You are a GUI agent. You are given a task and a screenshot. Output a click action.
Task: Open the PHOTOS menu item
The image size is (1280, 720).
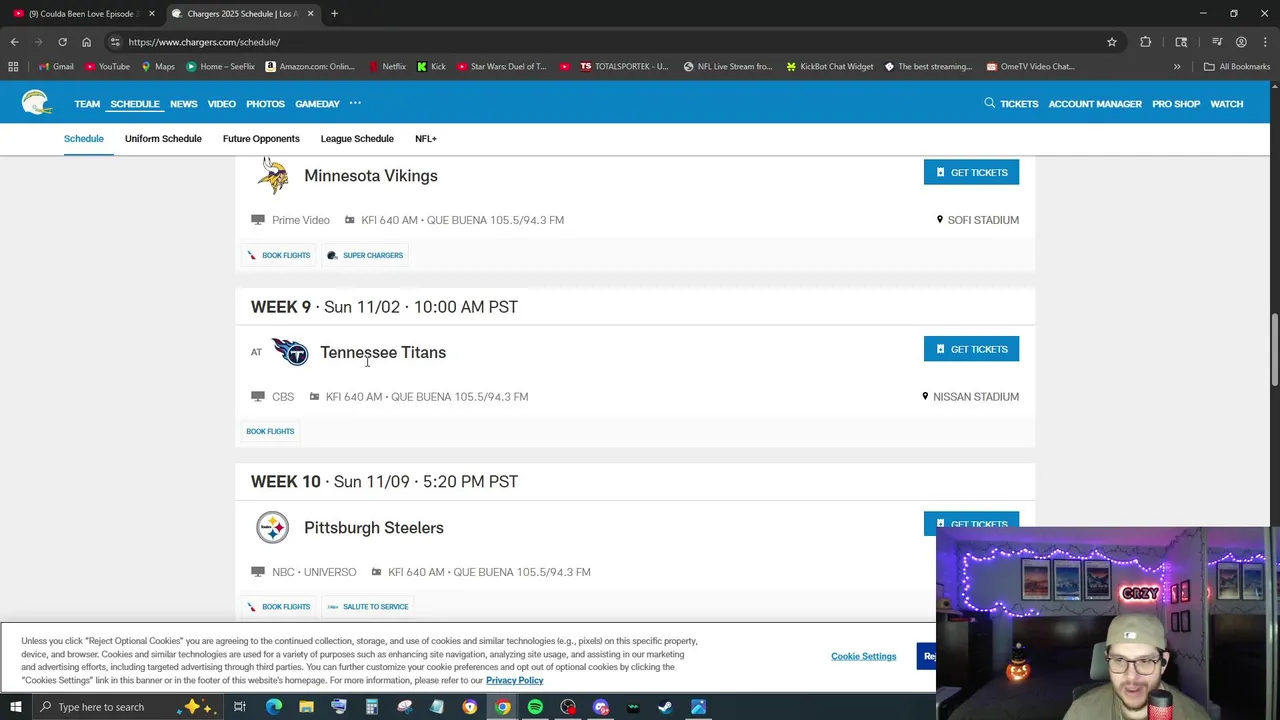pos(265,104)
